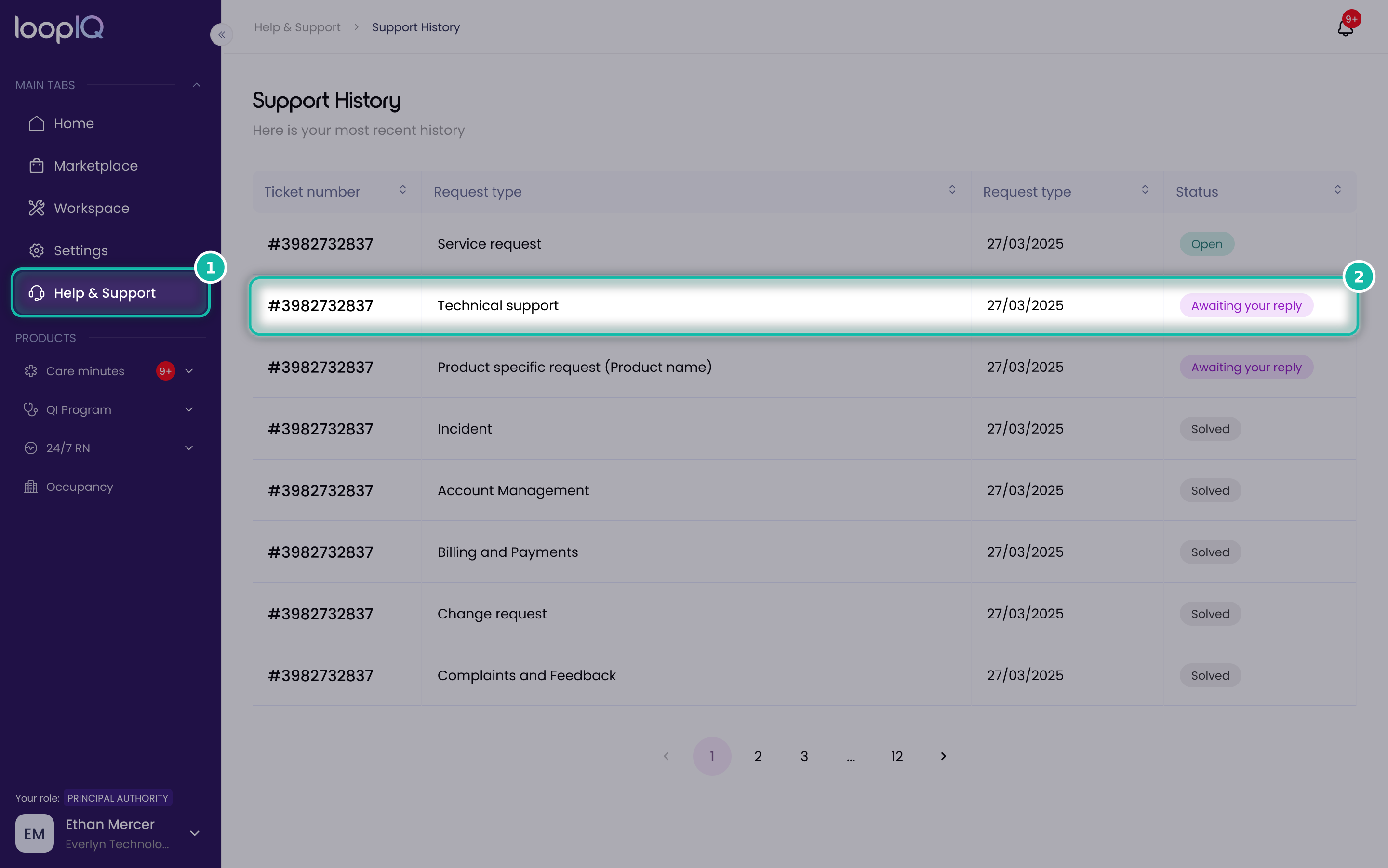Open Complaints and Feedback ticket

click(804, 676)
